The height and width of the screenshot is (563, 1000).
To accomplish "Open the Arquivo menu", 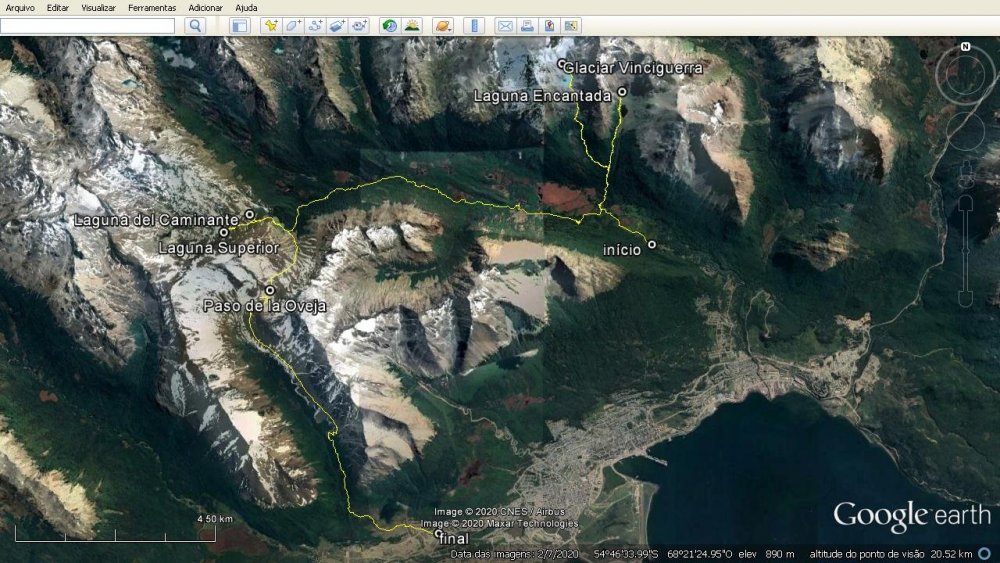I will pos(20,7).
